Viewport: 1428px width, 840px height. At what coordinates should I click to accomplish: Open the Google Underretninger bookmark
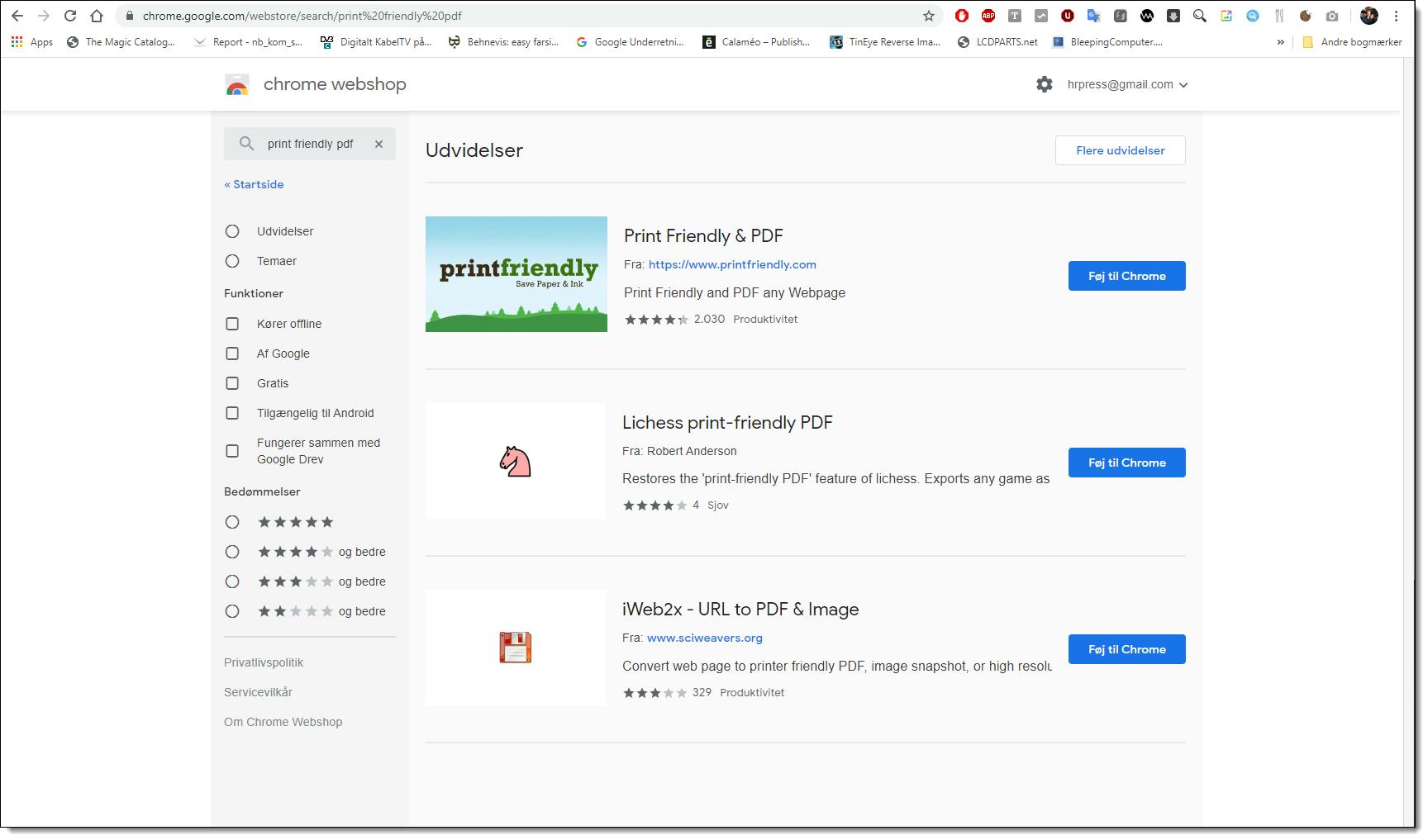click(631, 42)
